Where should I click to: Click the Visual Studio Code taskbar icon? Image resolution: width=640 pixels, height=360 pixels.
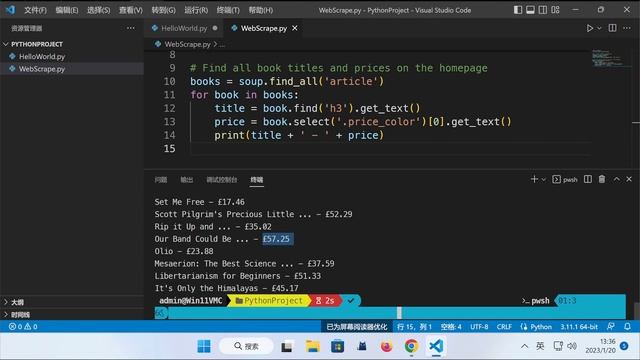click(x=436, y=346)
